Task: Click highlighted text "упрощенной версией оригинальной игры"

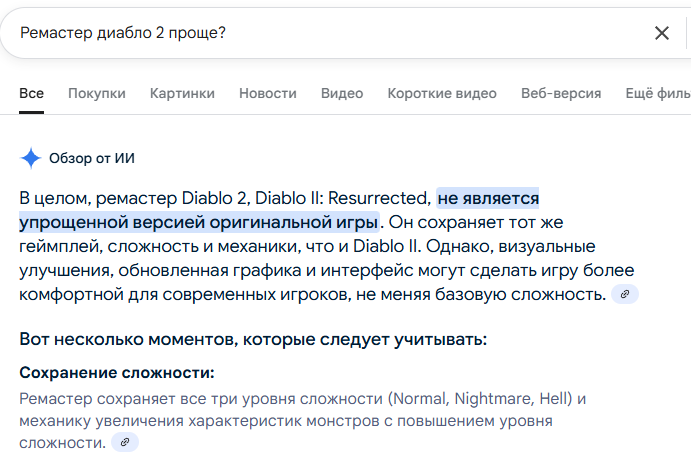Action: pos(199,222)
